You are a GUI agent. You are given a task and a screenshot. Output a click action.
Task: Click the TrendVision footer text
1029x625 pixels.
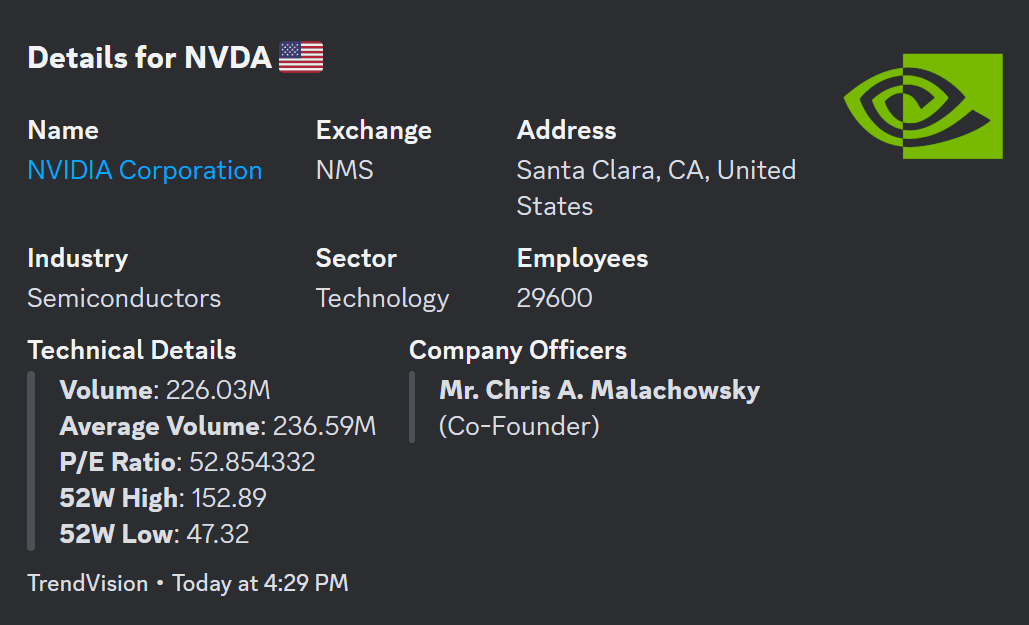click(x=87, y=583)
